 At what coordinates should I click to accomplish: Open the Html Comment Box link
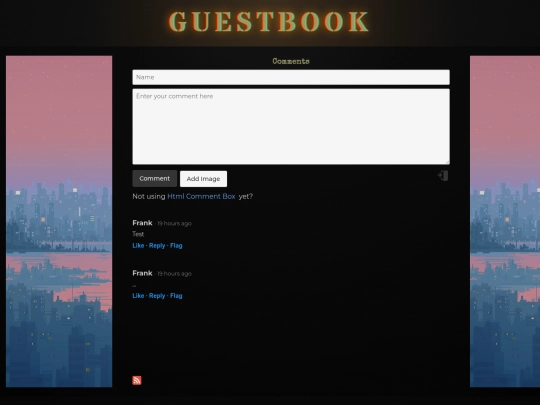click(201, 196)
